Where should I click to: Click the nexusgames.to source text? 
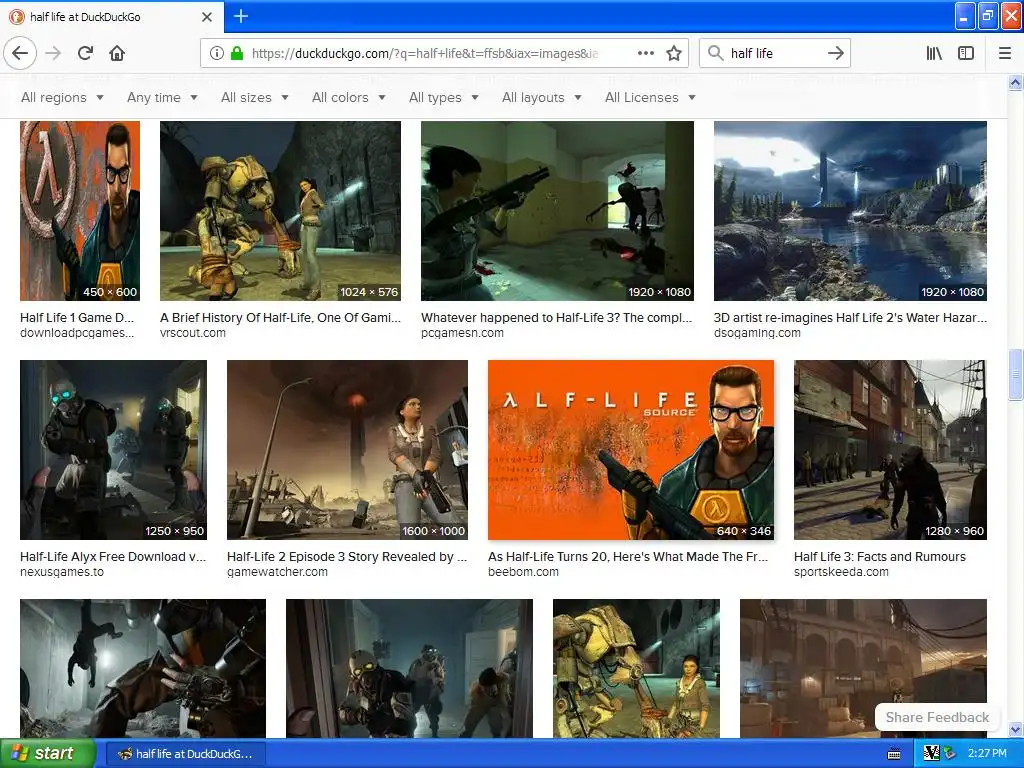tap(62, 571)
